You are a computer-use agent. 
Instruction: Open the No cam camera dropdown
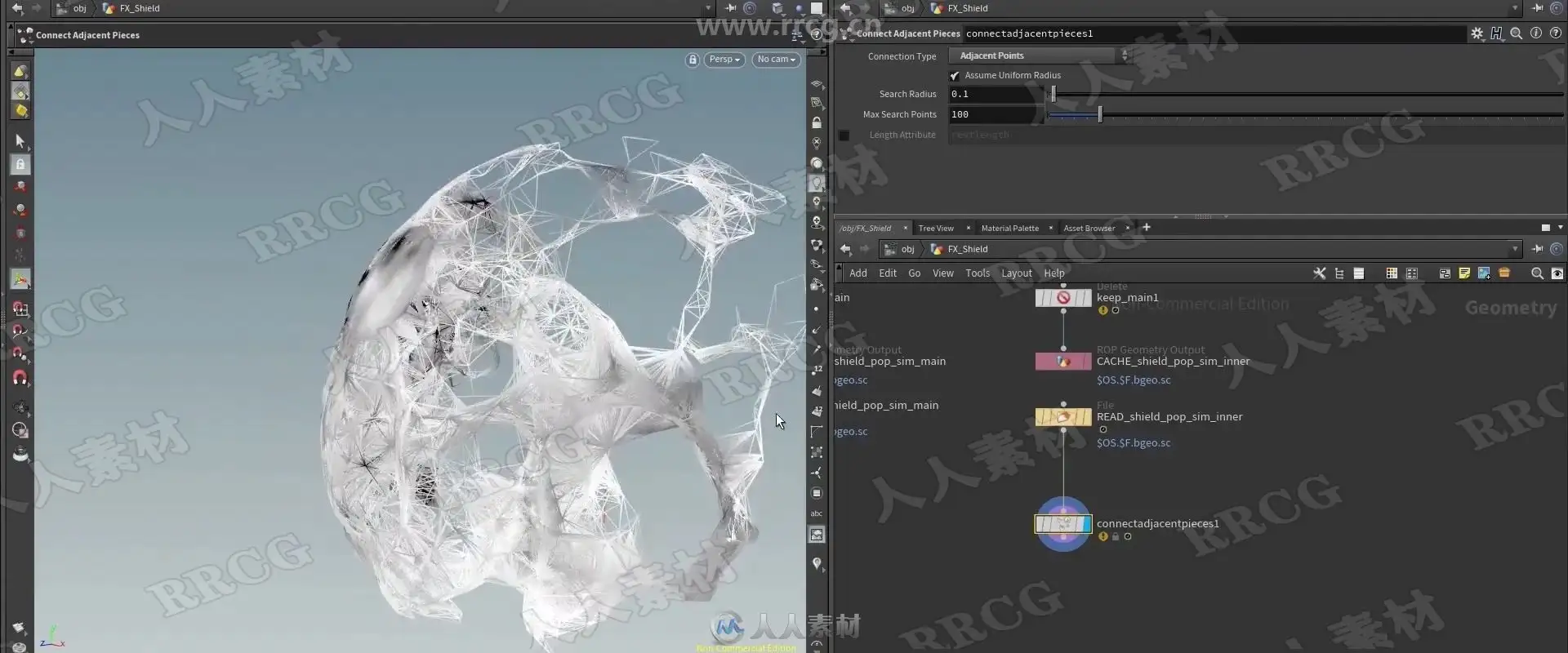tap(776, 60)
